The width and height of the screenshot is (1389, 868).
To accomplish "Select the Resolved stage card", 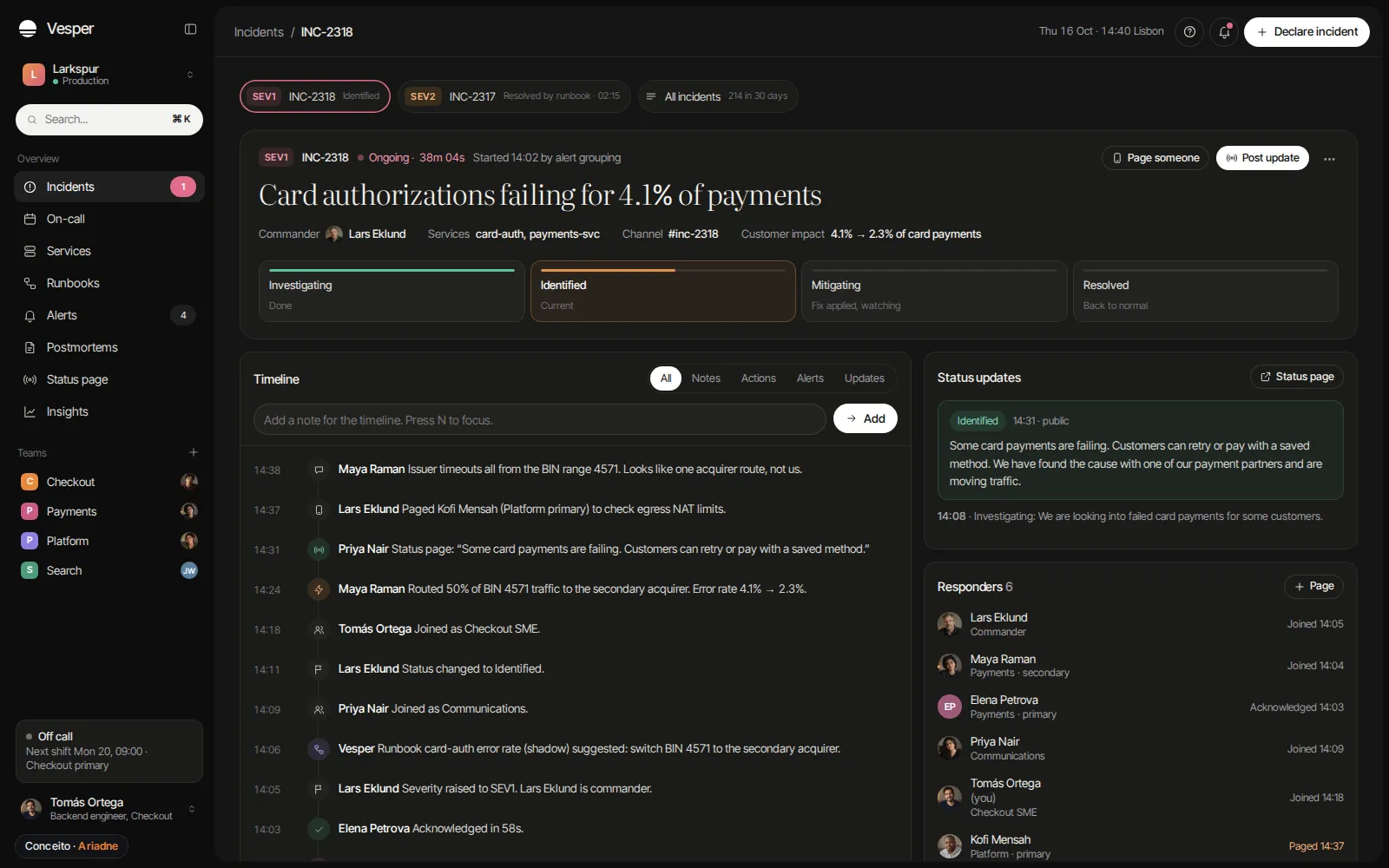I will 1205,292.
